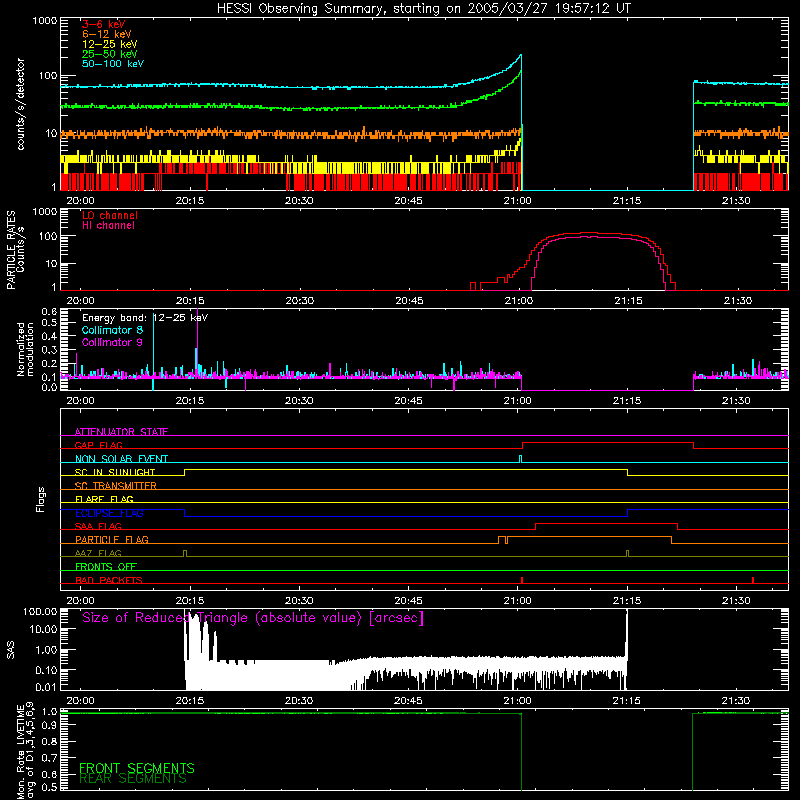Viewport: 800px width, 800px height.
Task: Click the counts/s/detector axis label
Action: pyautogui.click(x=20, y=104)
